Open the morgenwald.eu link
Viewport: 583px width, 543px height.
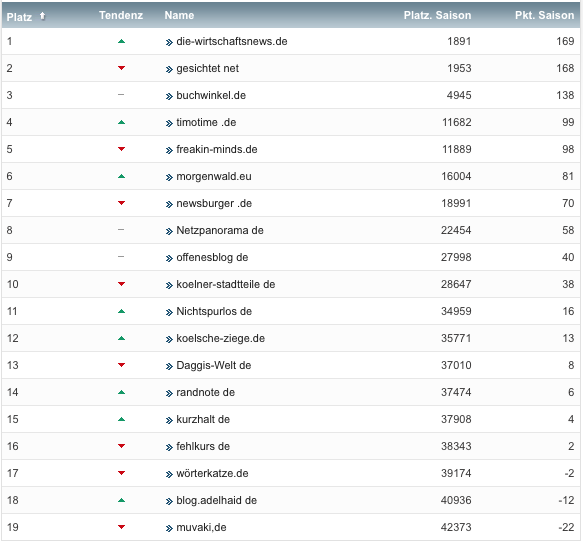214,176
